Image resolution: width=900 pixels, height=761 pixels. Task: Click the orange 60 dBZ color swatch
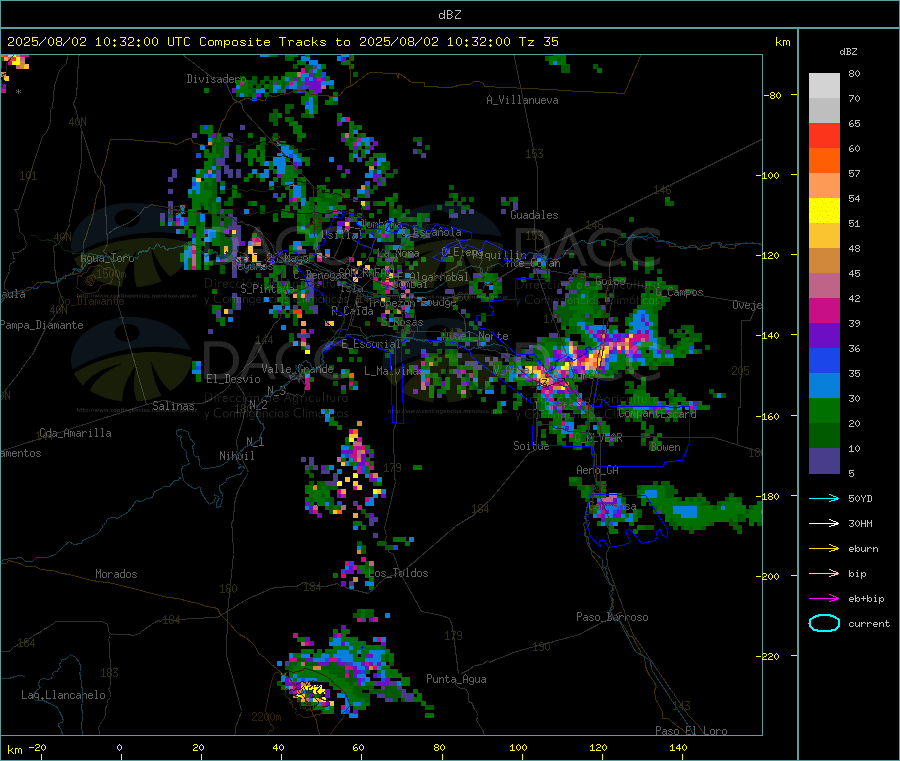824,161
